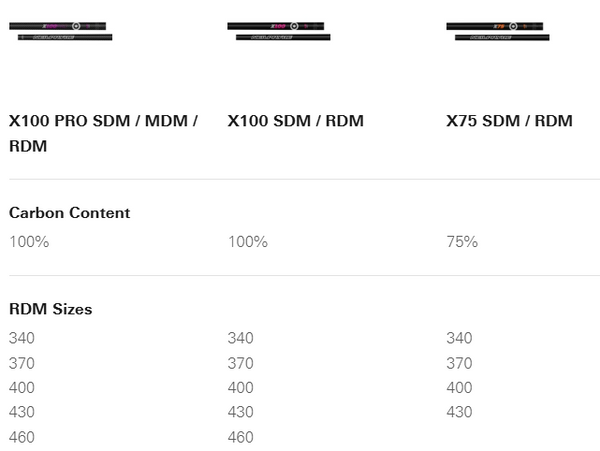The height and width of the screenshot is (451, 600).
Task: Select size 430 in the X100 SDM / RDM column
Action: coord(240,412)
